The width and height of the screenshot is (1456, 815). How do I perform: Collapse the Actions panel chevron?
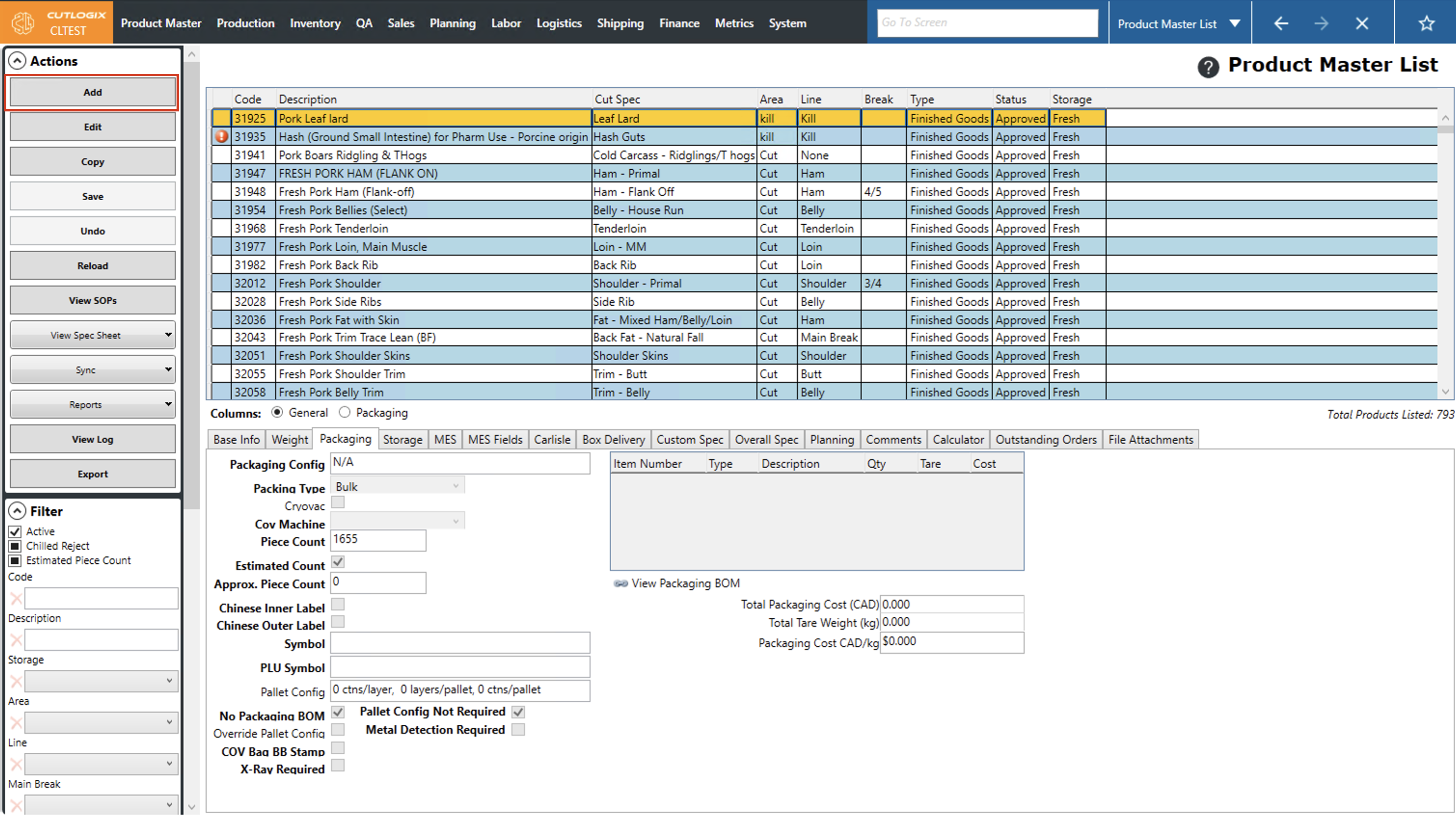coord(17,60)
